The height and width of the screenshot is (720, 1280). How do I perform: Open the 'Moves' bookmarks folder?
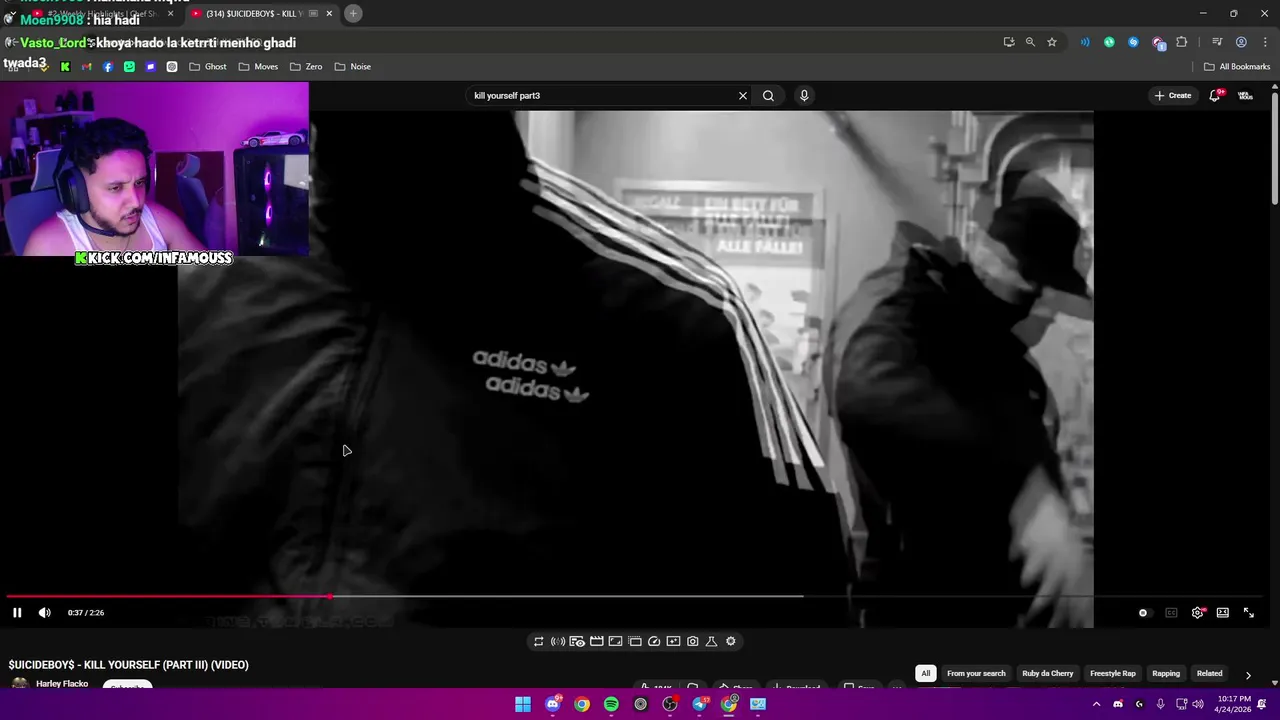point(258,67)
